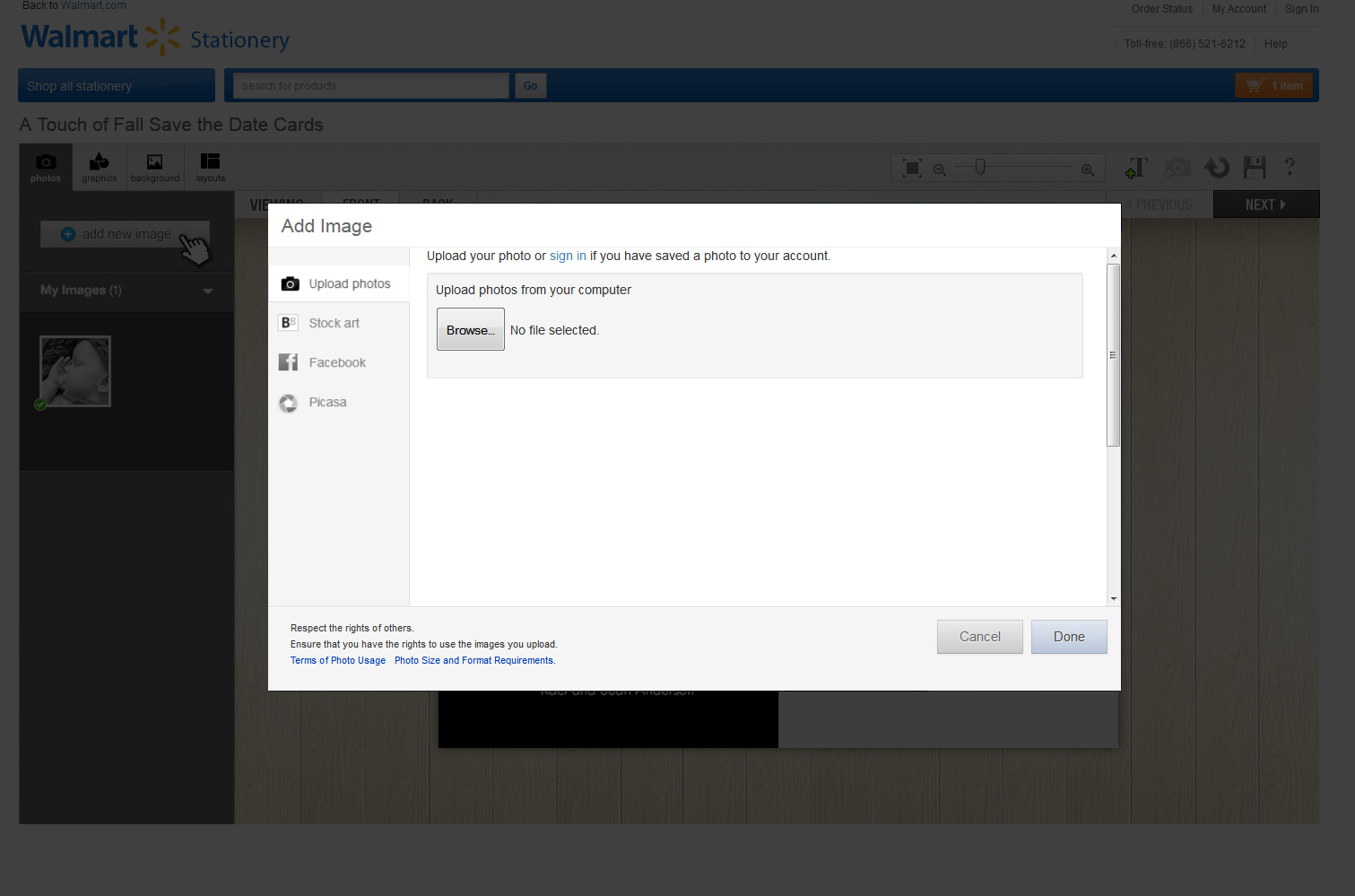Expand the My Images dropdown arrow

coord(208,291)
